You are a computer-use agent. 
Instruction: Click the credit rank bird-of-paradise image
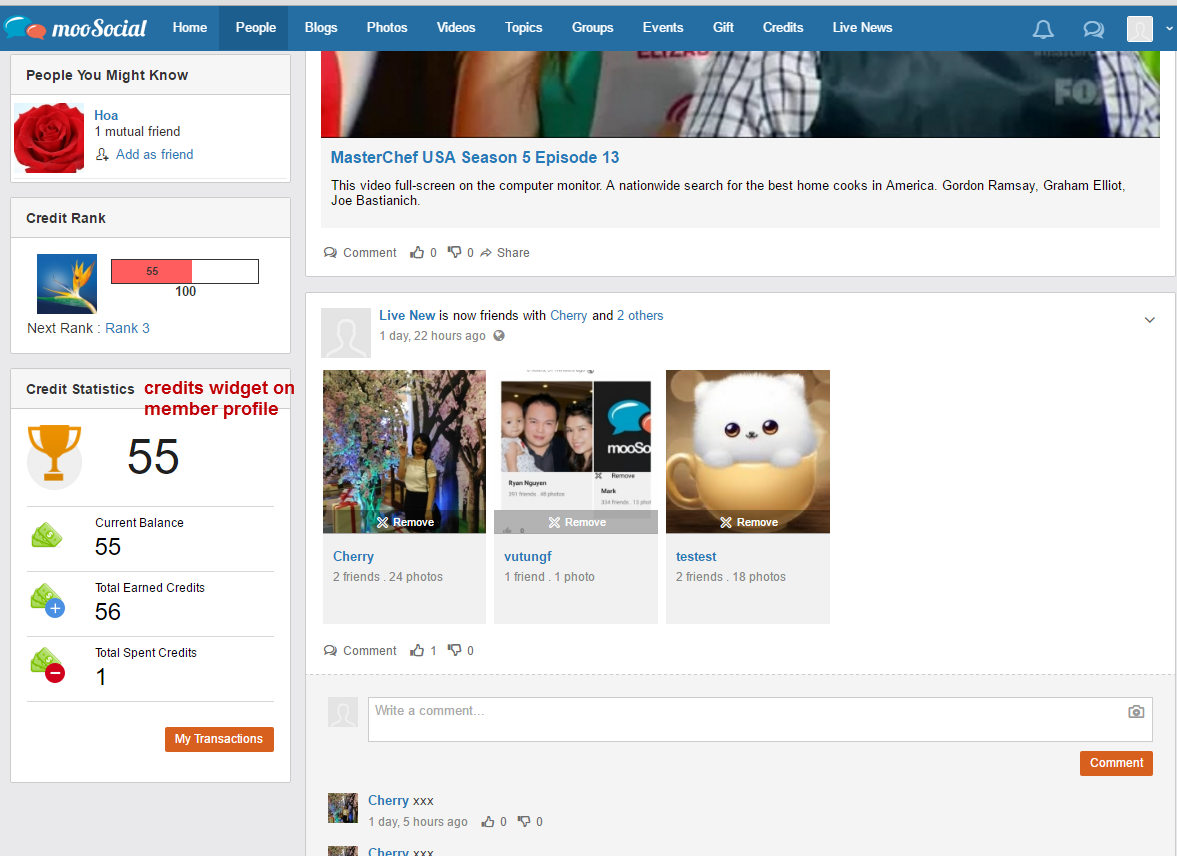pyautogui.click(x=67, y=284)
